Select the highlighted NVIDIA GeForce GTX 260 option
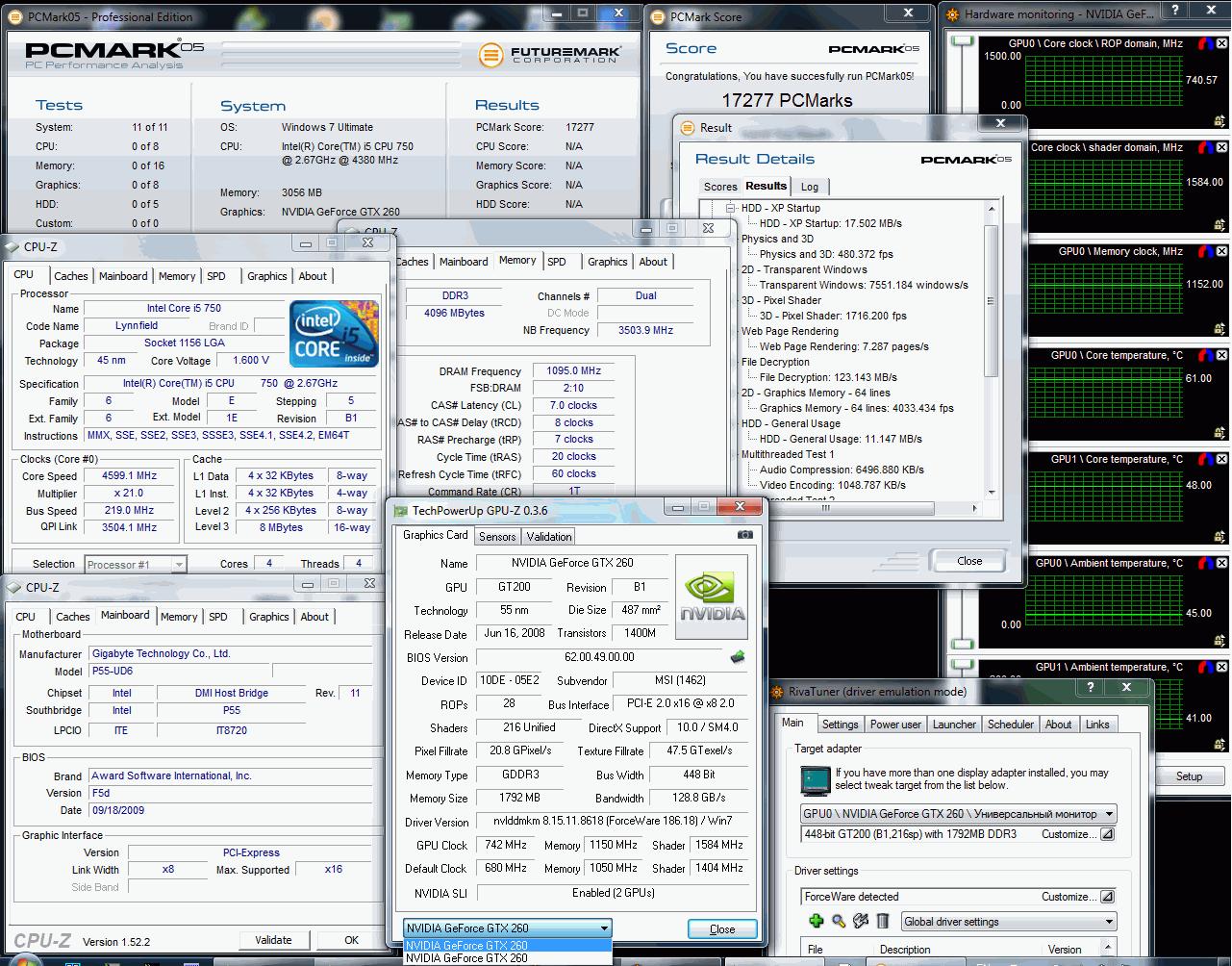 click(507, 945)
